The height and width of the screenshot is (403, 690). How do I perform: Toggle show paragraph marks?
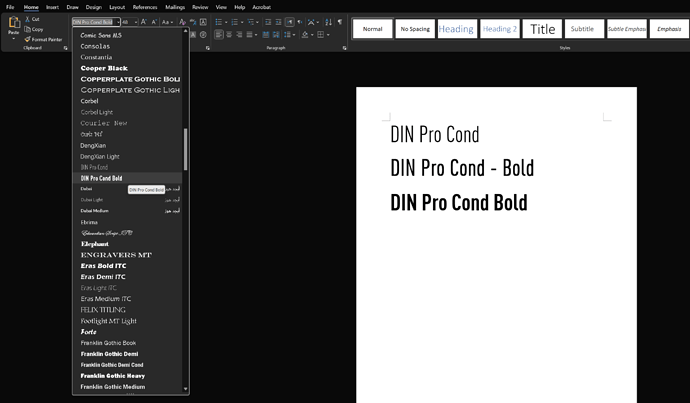(x=340, y=22)
